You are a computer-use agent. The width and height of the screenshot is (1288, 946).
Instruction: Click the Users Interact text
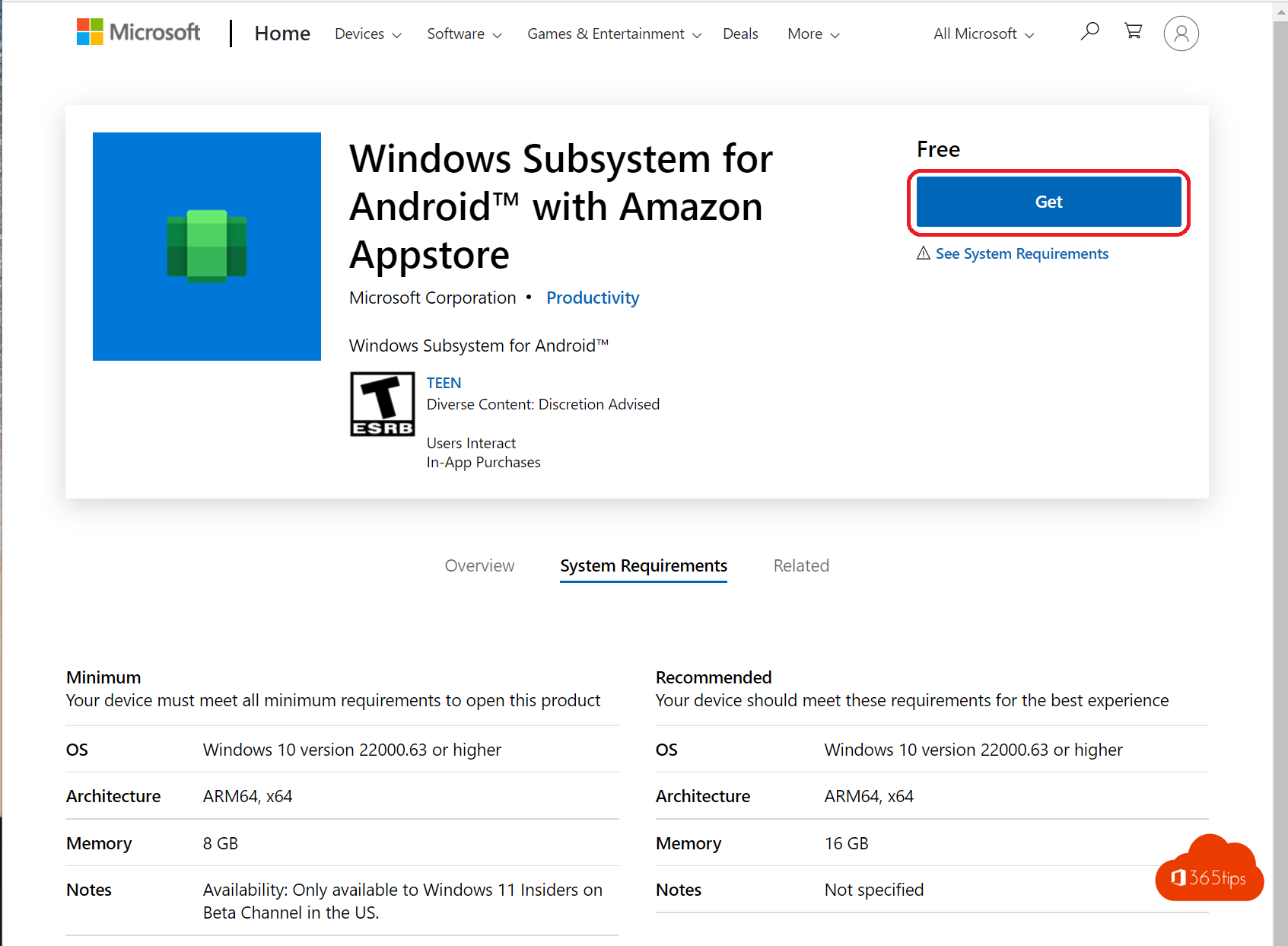click(471, 443)
